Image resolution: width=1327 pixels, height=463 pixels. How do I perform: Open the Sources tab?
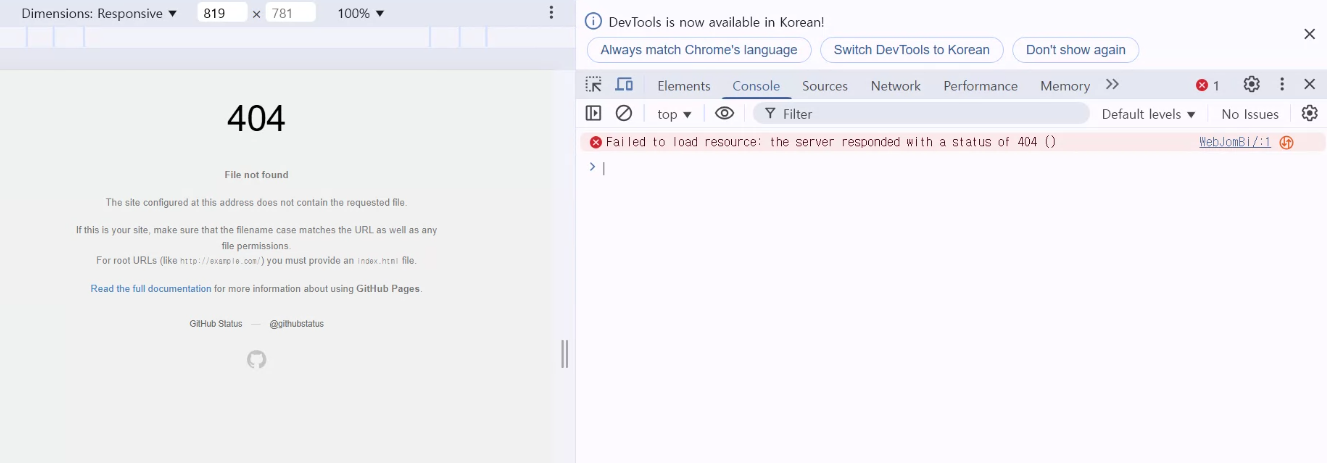(825, 86)
